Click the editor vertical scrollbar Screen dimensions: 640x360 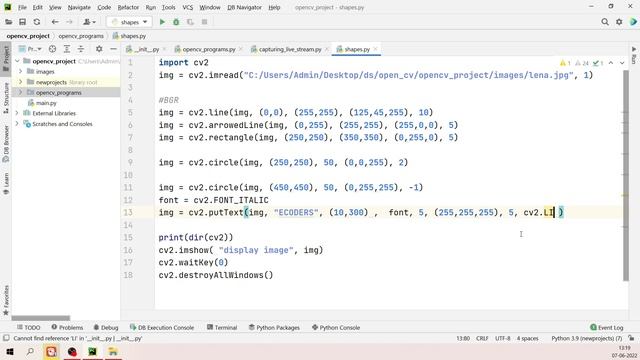pyautogui.click(x=626, y=176)
